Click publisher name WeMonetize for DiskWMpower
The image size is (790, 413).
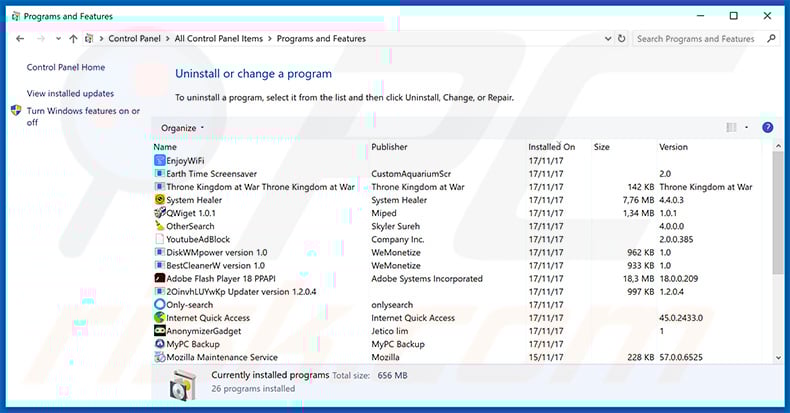[x=396, y=252]
